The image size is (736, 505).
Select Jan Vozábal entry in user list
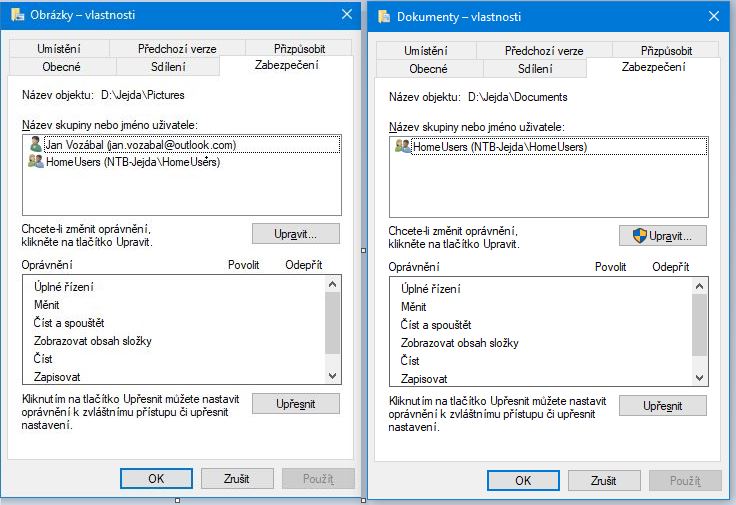140,145
